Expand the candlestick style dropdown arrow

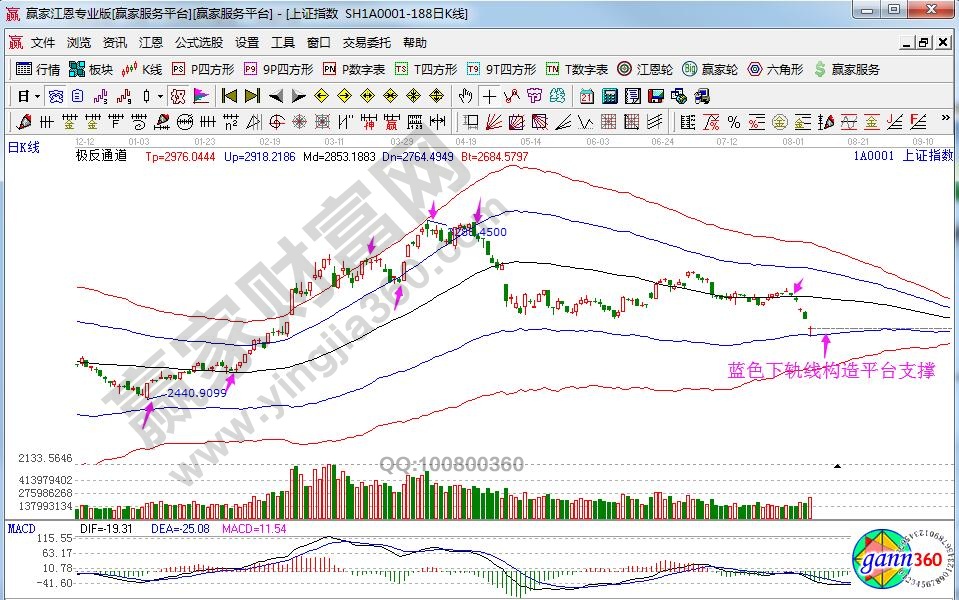161,96
